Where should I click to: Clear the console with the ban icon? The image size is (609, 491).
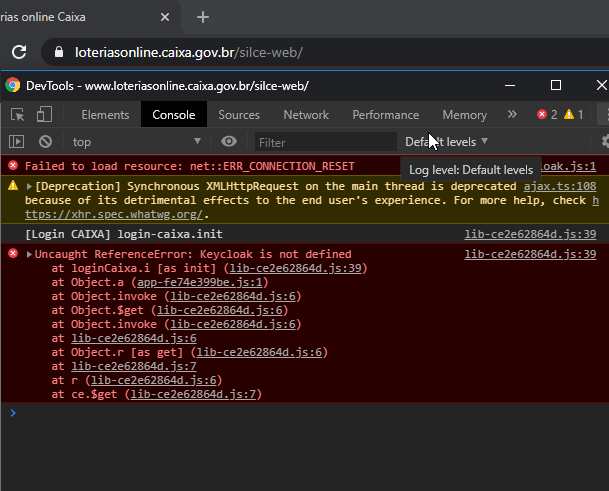45,142
